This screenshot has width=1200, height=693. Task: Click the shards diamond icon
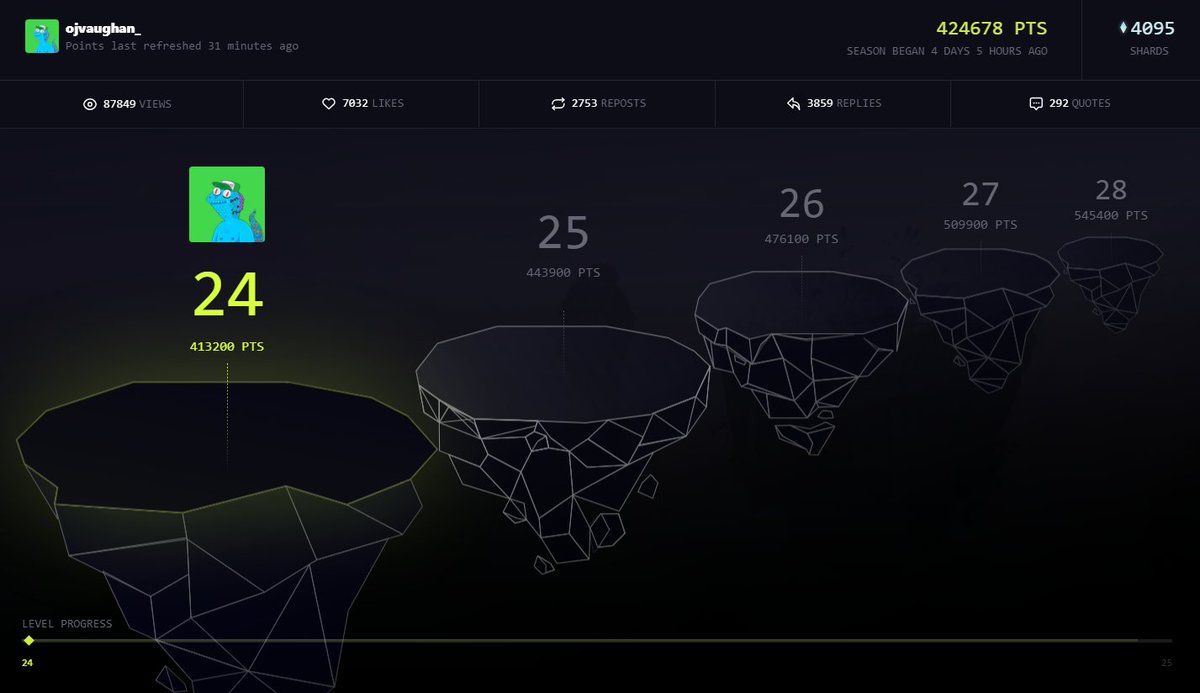(x=1123, y=28)
